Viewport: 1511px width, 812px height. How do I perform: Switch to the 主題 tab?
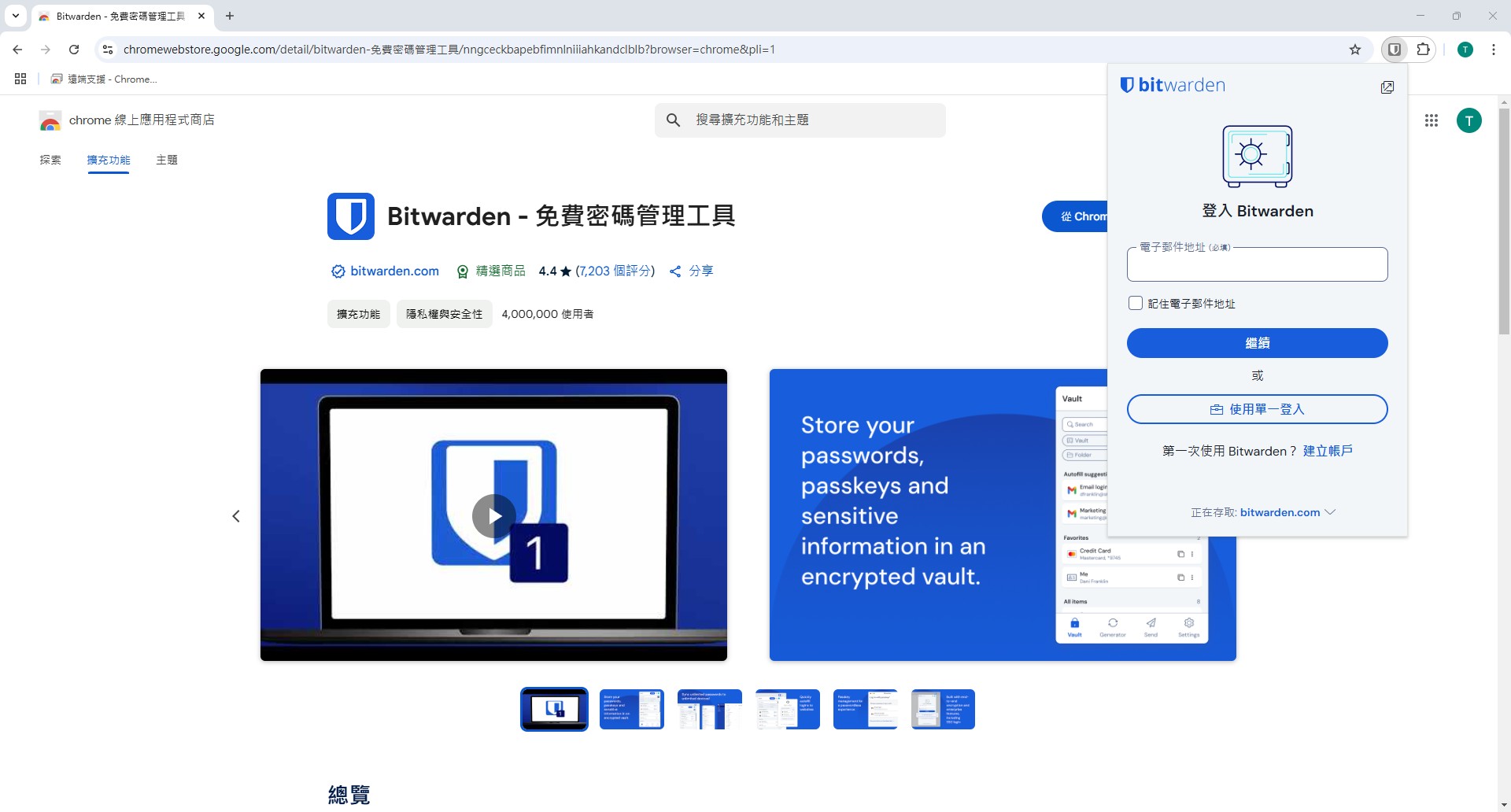point(166,160)
